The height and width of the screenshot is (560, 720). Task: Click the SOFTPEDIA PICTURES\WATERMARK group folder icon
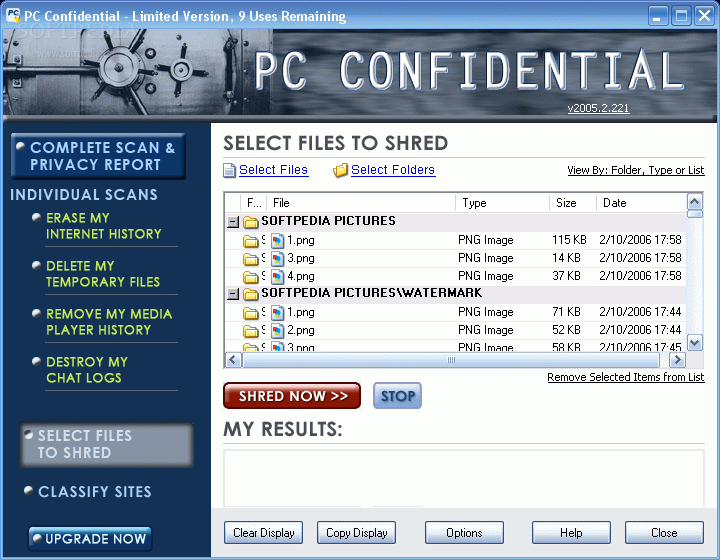pyautogui.click(x=250, y=294)
